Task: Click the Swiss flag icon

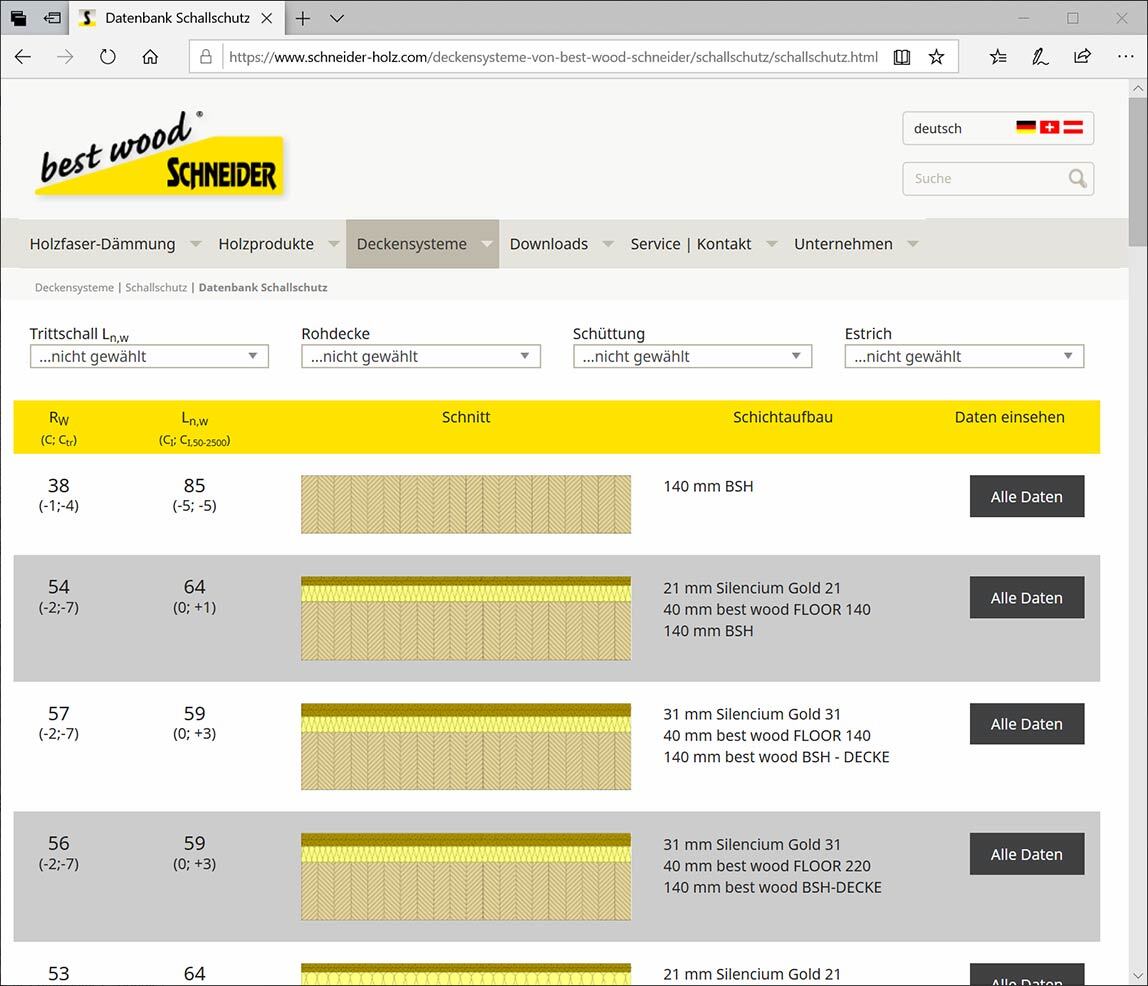Action: [1049, 127]
